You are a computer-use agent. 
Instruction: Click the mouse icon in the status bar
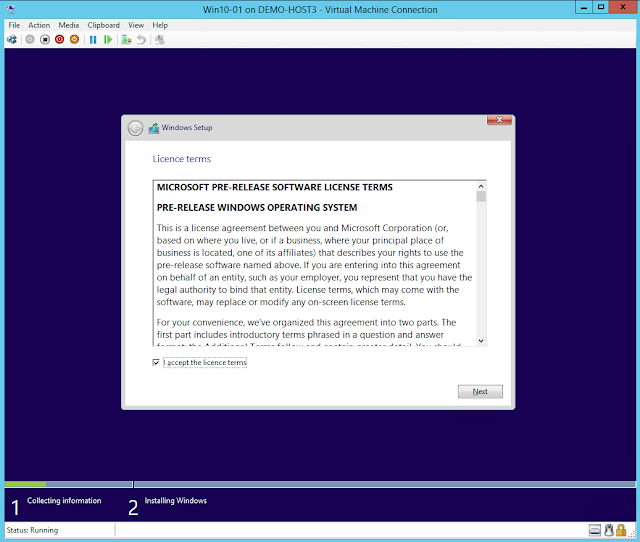tap(607, 530)
